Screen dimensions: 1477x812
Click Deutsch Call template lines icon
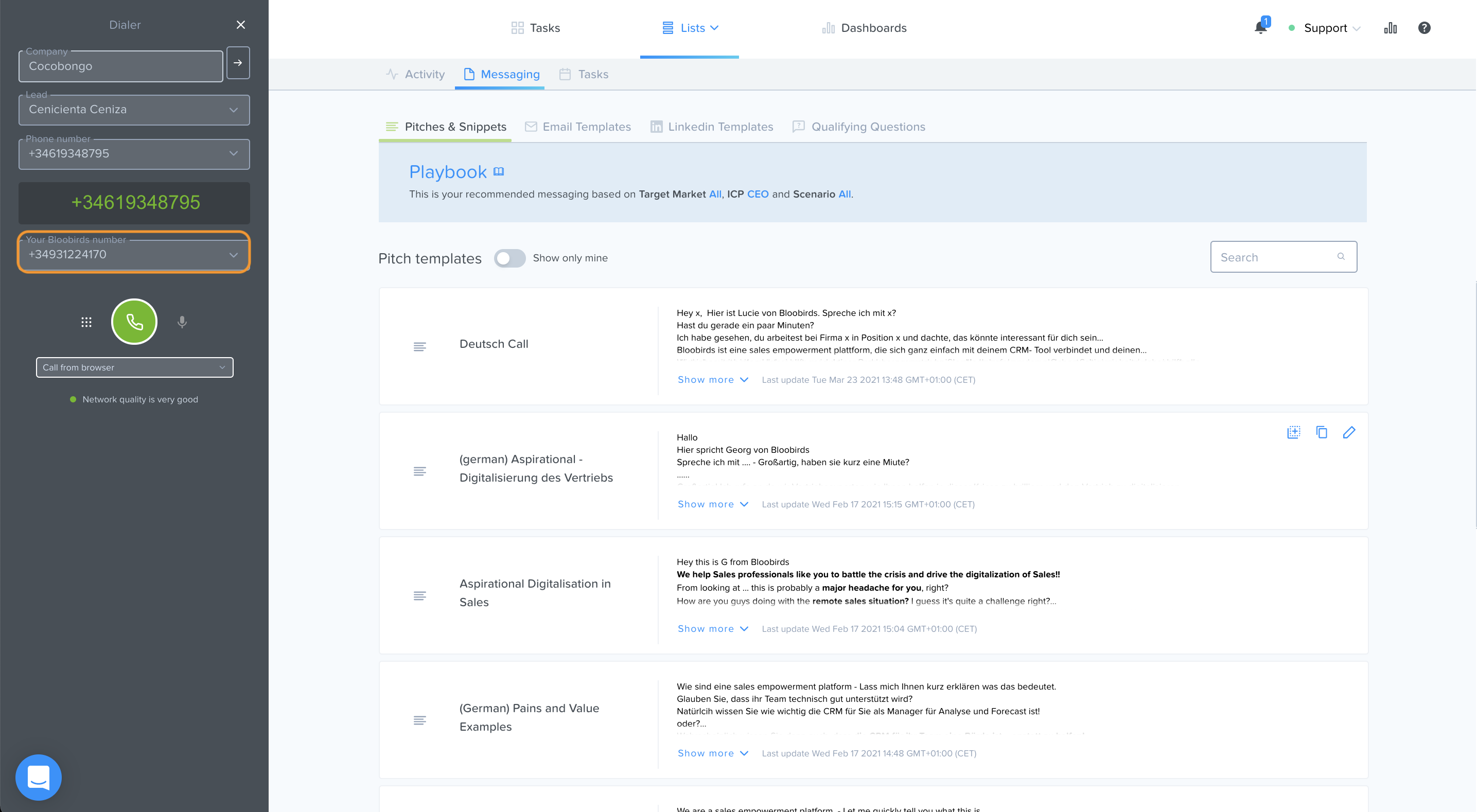pos(420,346)
